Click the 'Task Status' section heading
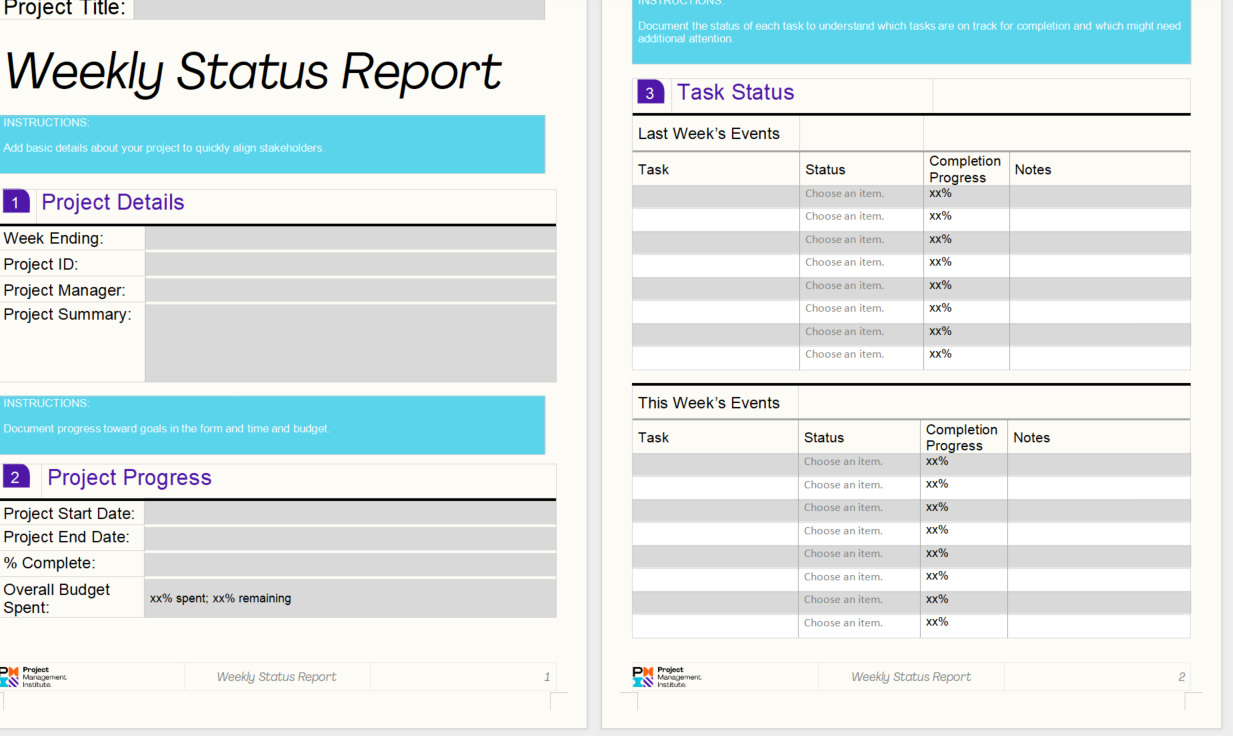Screen dimensions: 1233x736 click(735, 92)
